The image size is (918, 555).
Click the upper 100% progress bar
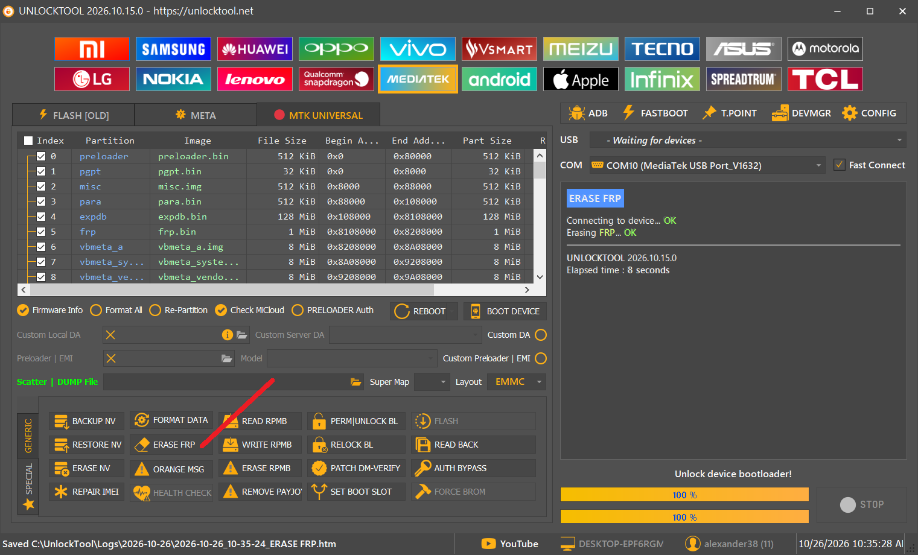point(684,495)
